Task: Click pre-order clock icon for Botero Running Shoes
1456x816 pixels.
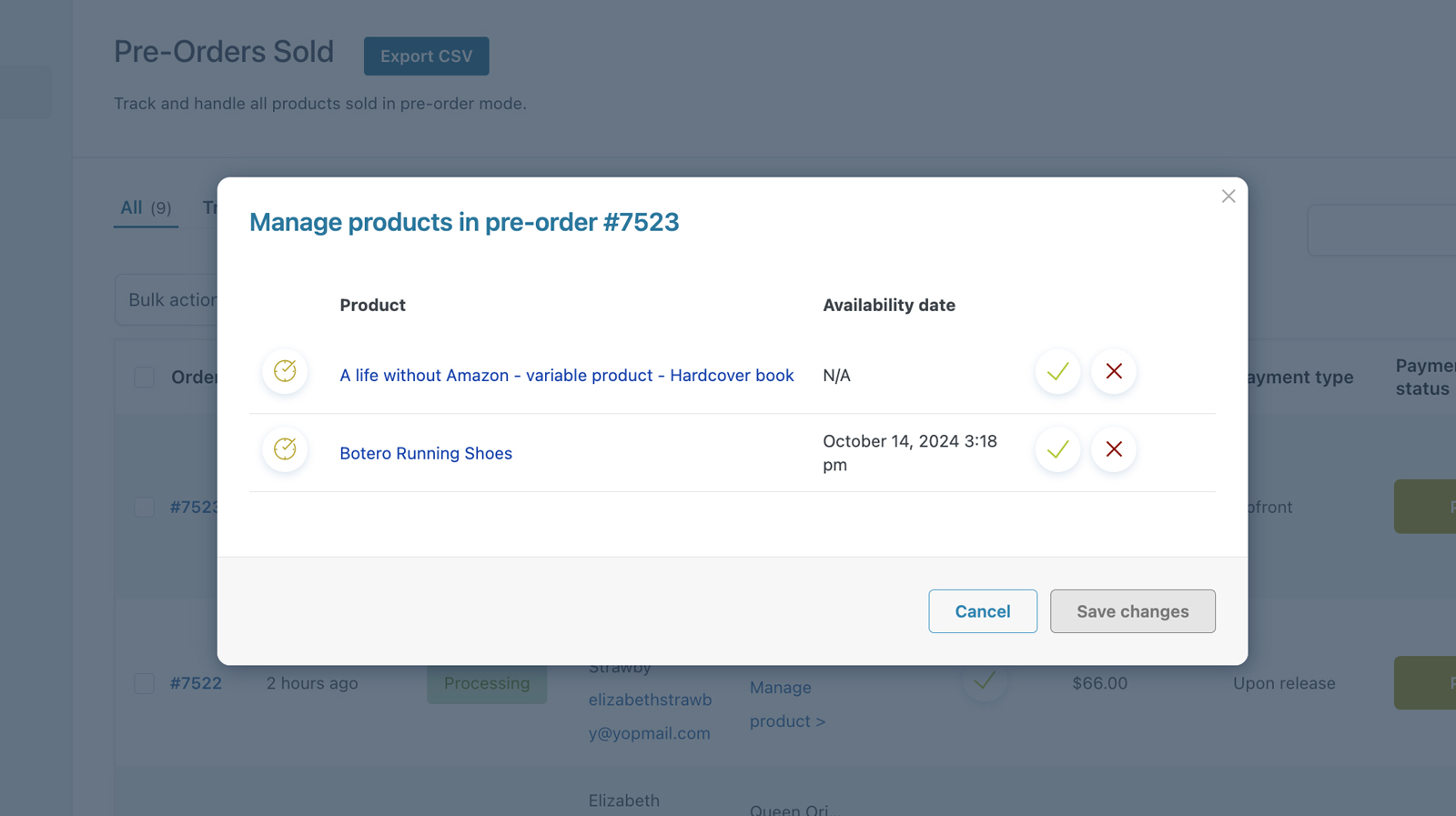Action: 285,449
